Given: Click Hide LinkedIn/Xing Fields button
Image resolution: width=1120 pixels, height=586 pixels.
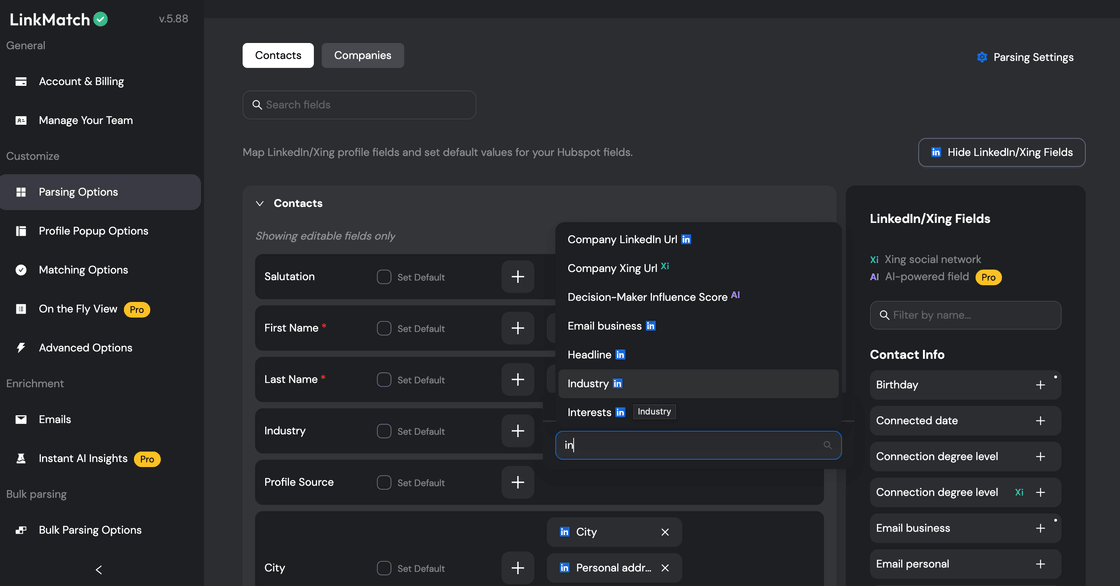Looking at the screenshot, I should pos(1001,152).
